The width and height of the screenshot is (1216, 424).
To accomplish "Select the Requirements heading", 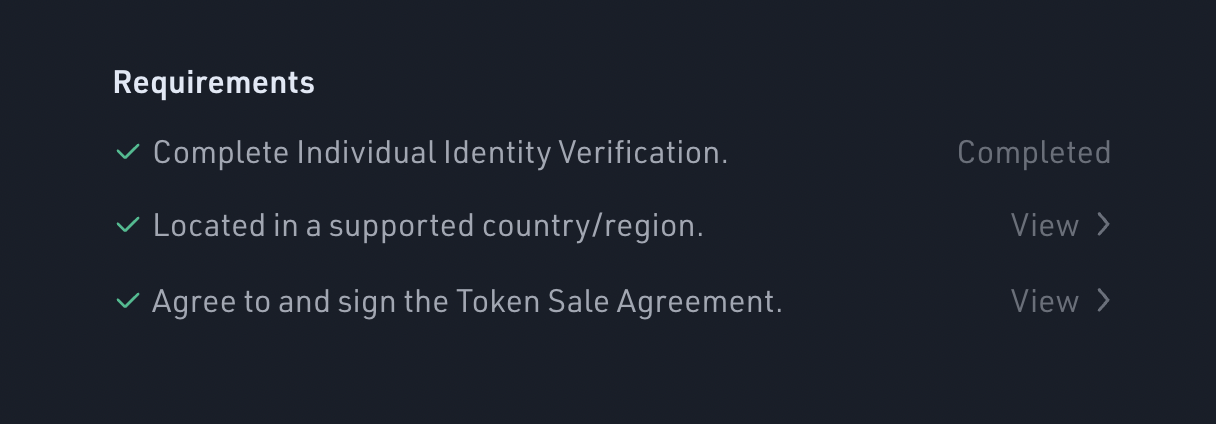I will point(214,83).
